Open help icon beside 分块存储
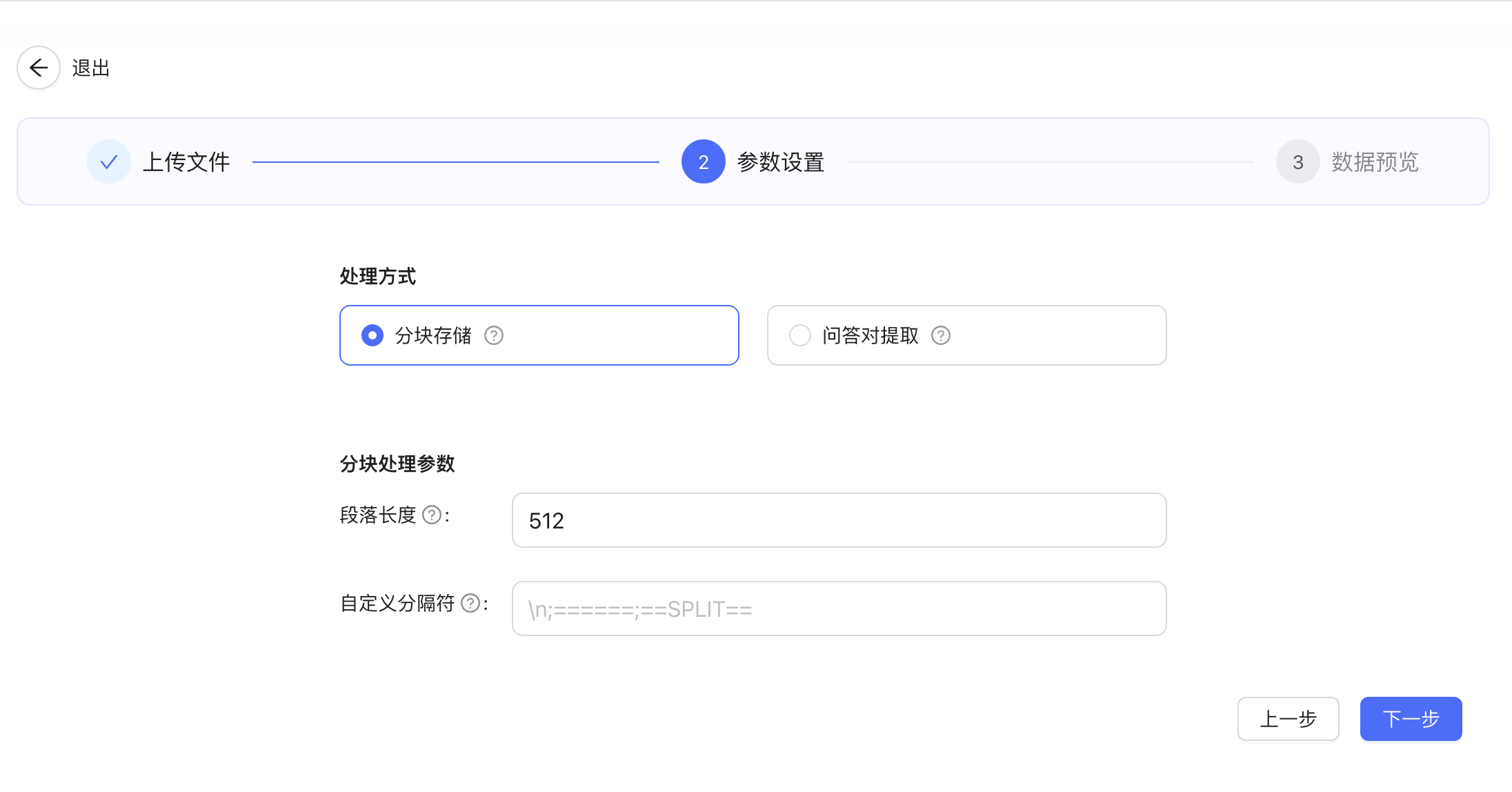This screenshot has width=1512, height=792. 494,336
